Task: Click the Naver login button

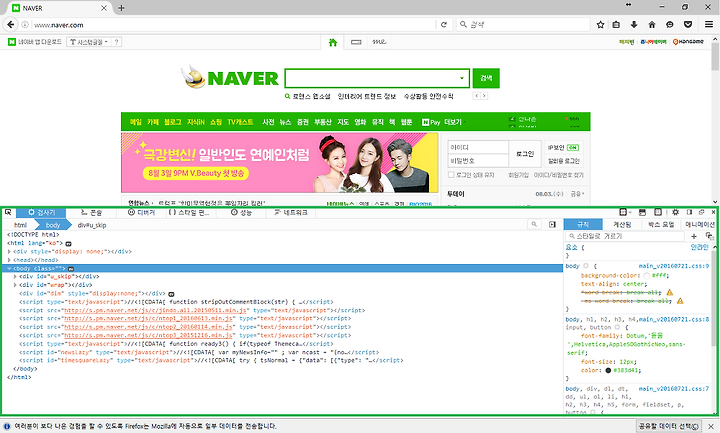Action: [525, 154]
